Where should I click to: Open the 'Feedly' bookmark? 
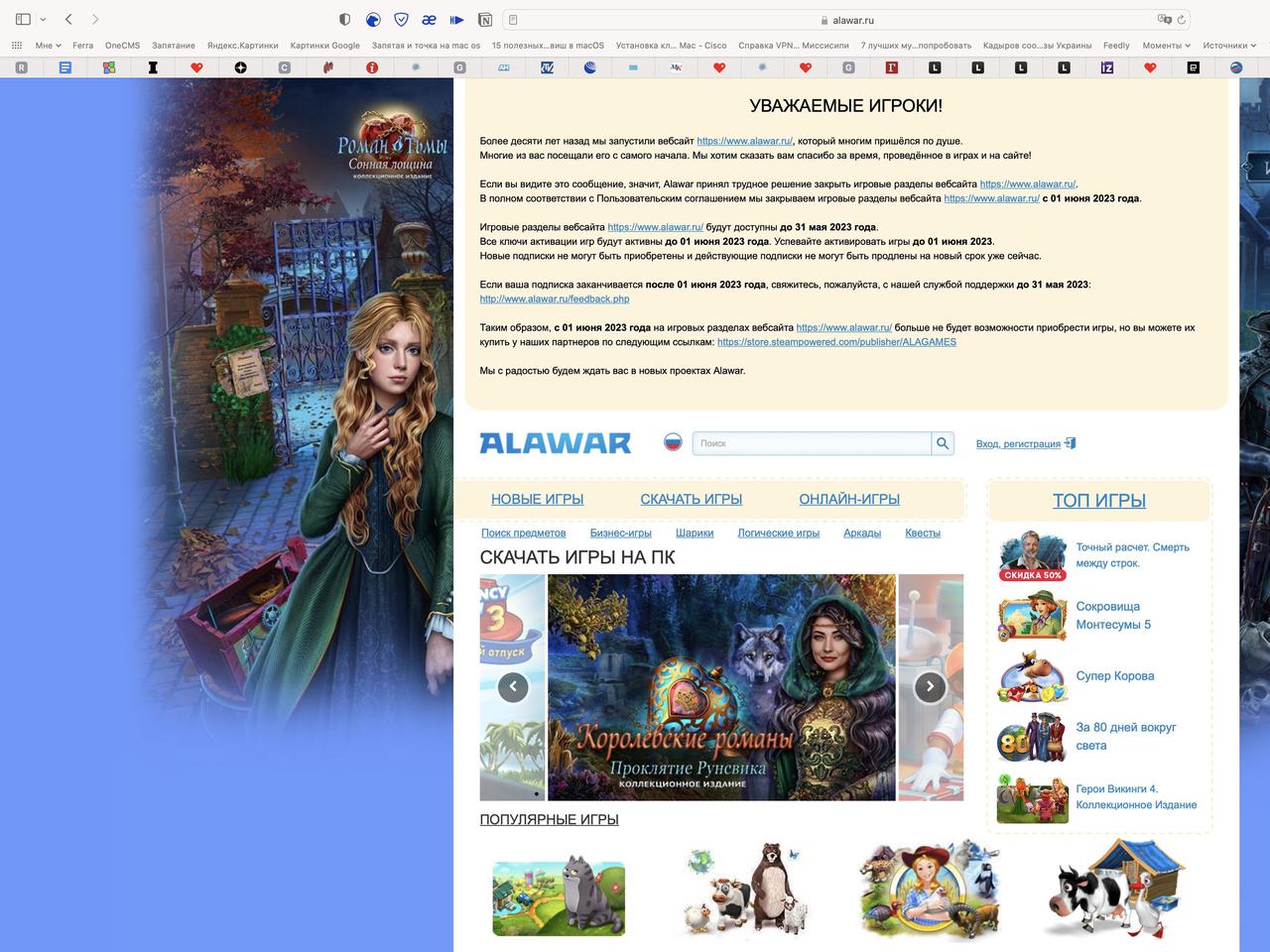click(x=1116, y=45)
